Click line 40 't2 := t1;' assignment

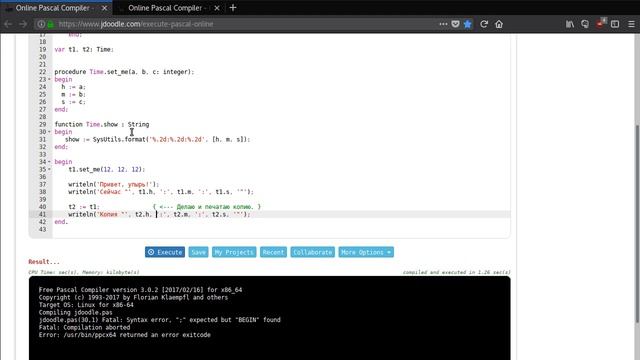point(84,207)
